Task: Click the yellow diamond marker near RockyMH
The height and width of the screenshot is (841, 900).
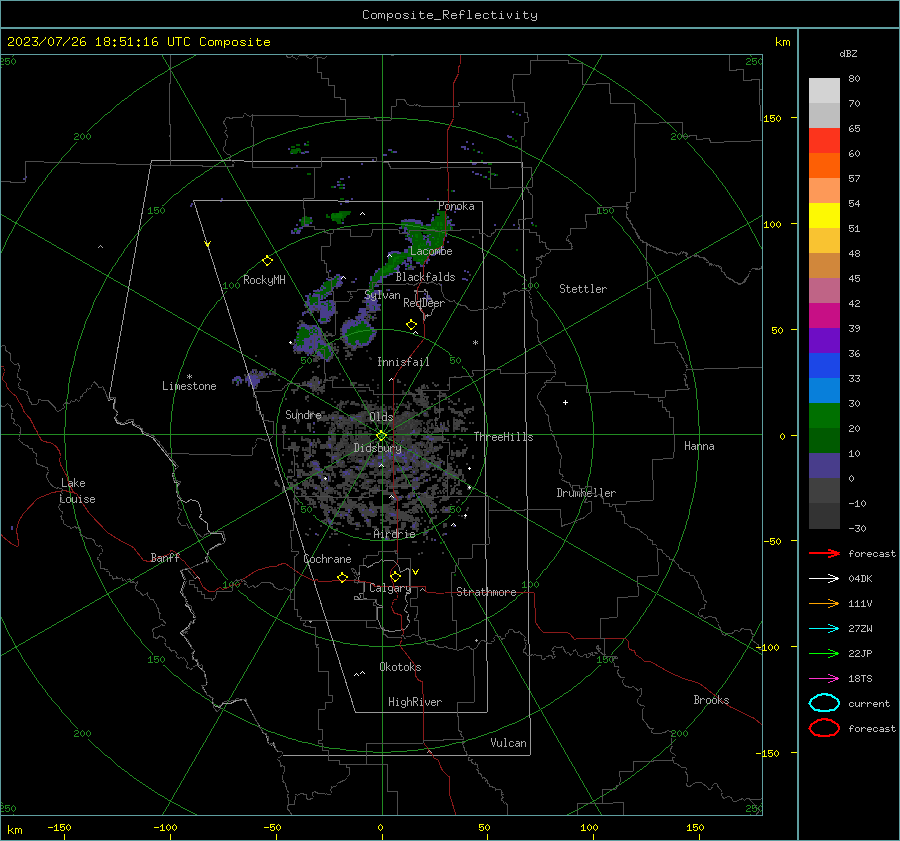Action: tap(267, 261)
